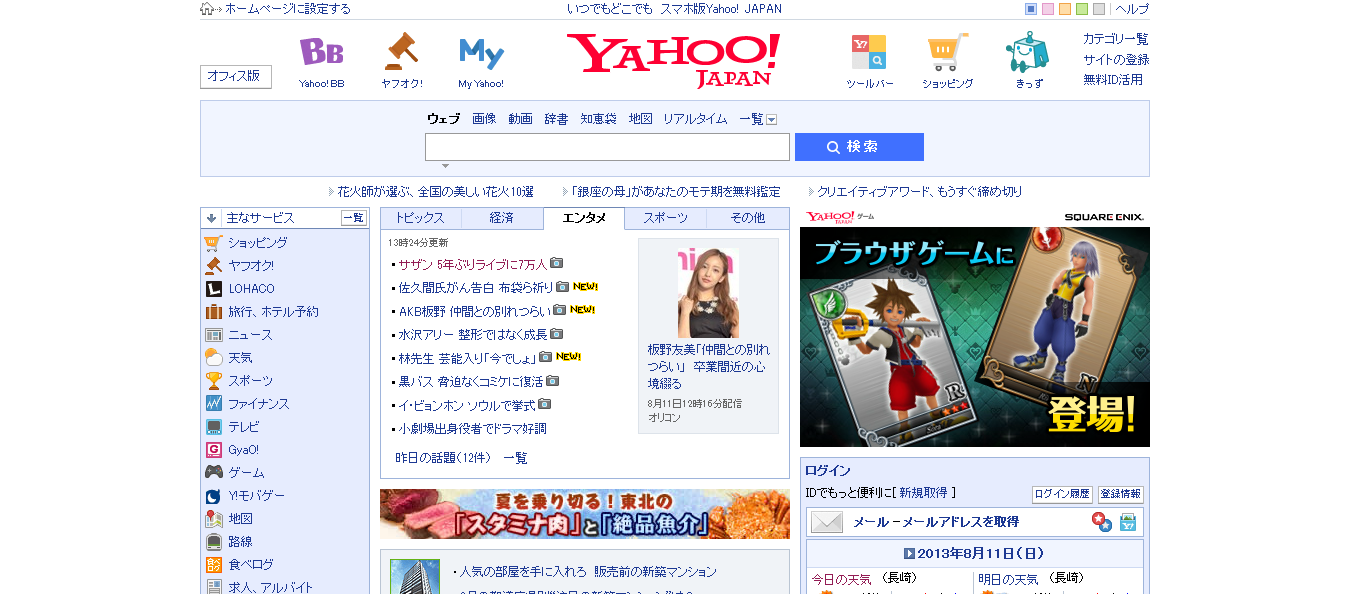Image resolution: width=1349 pixels, height=594 pixels.
Task: Select the gray theme color swatch
Action: pos(1099,9)
